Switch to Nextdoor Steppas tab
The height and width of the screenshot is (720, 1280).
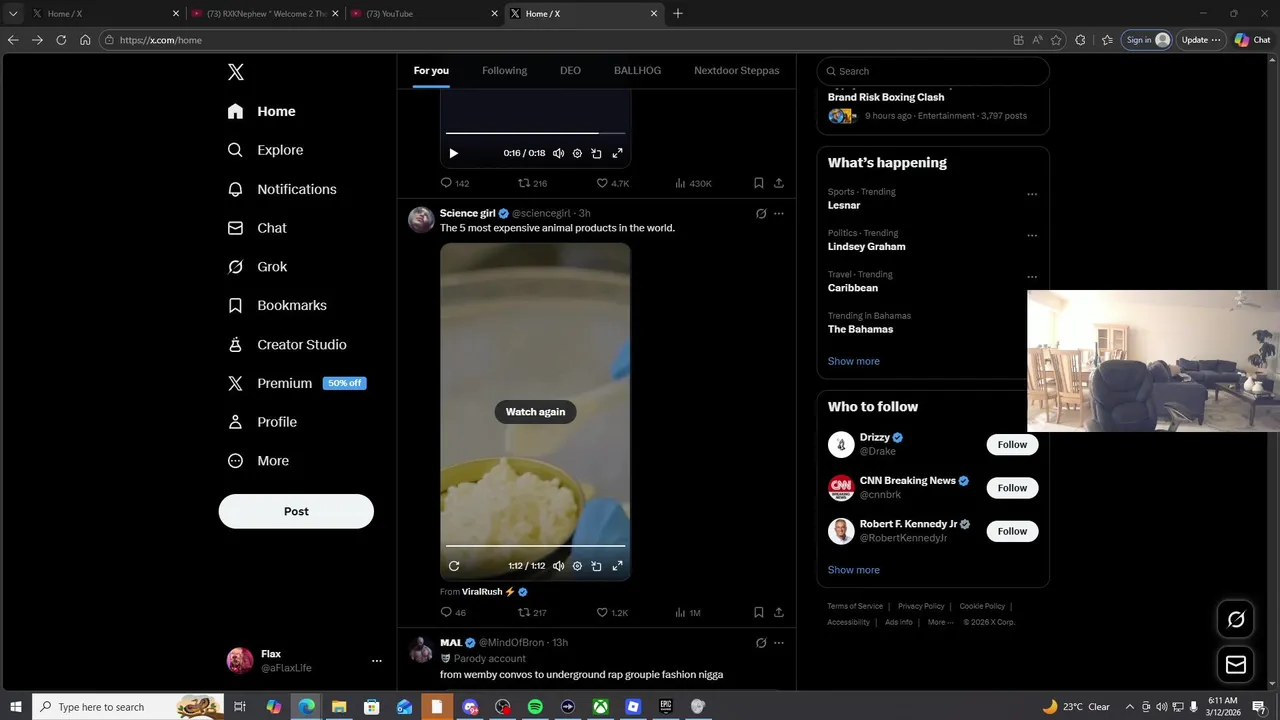tap(736, 70)
